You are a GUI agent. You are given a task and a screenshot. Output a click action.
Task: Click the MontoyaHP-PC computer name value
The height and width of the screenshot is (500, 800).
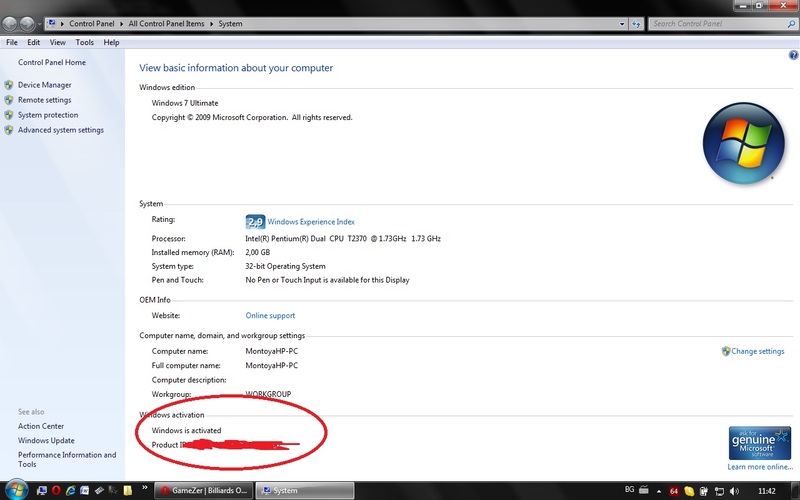pyautogui.click(x=271, y=351)
